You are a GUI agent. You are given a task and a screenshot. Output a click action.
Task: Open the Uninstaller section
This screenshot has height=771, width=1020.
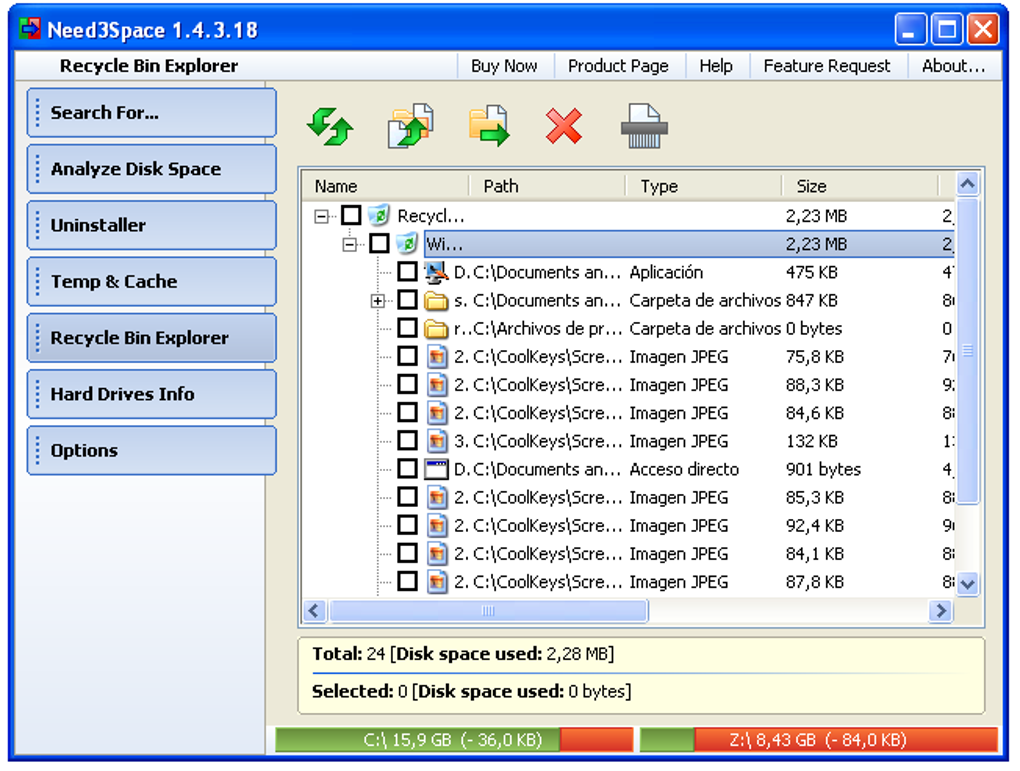pos(152,225)
